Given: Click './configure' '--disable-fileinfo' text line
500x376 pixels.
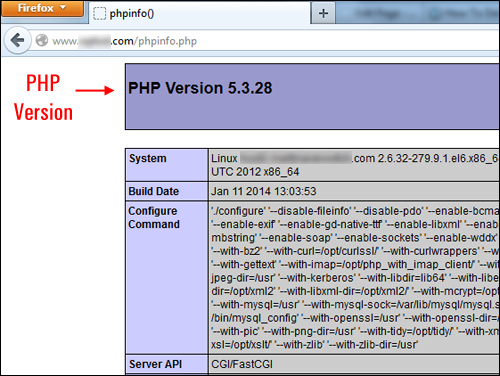Looking at the screenshot, I should point(355,211).
